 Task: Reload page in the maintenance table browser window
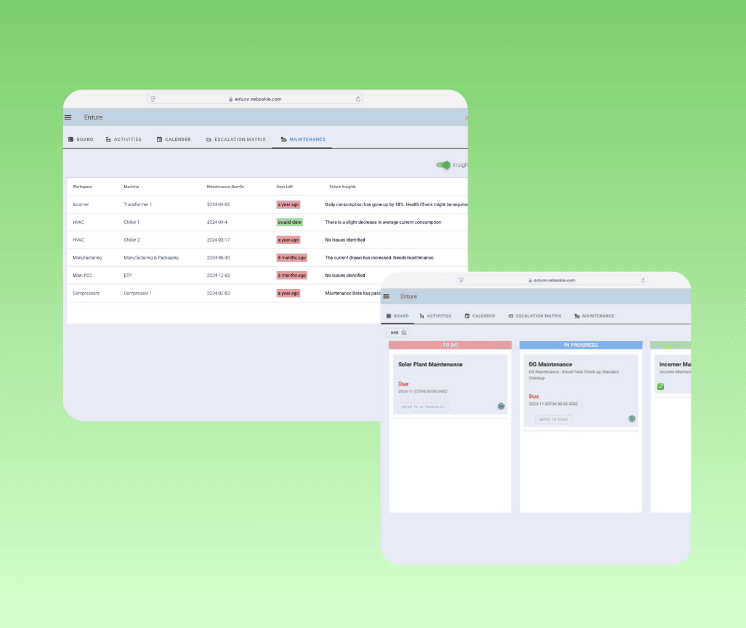[358, 99]
